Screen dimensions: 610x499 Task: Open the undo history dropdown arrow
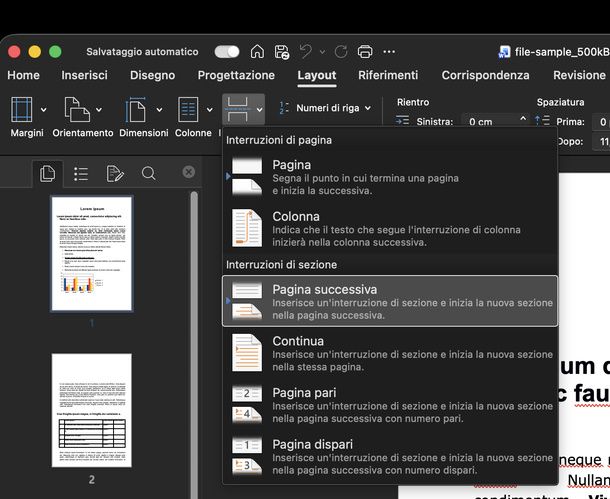click(x=322, y=52)
